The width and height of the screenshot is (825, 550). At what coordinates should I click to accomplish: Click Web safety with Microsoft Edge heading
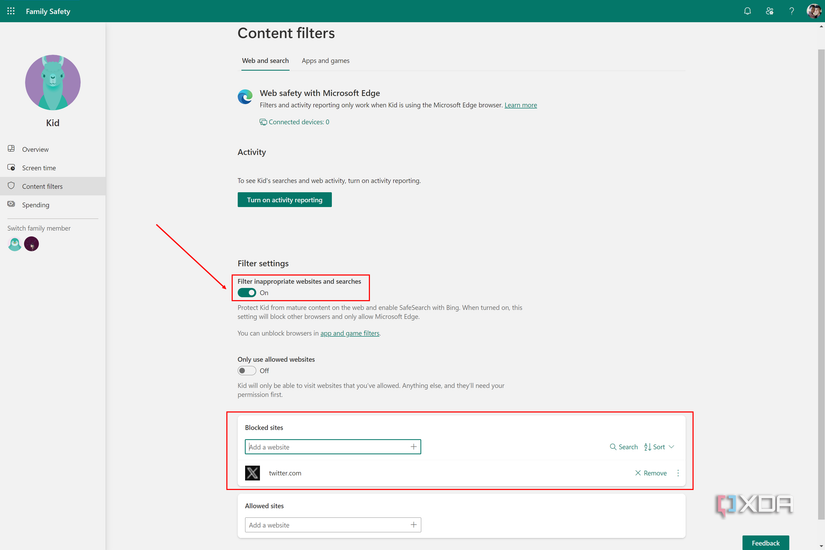(x=320, y=93)
